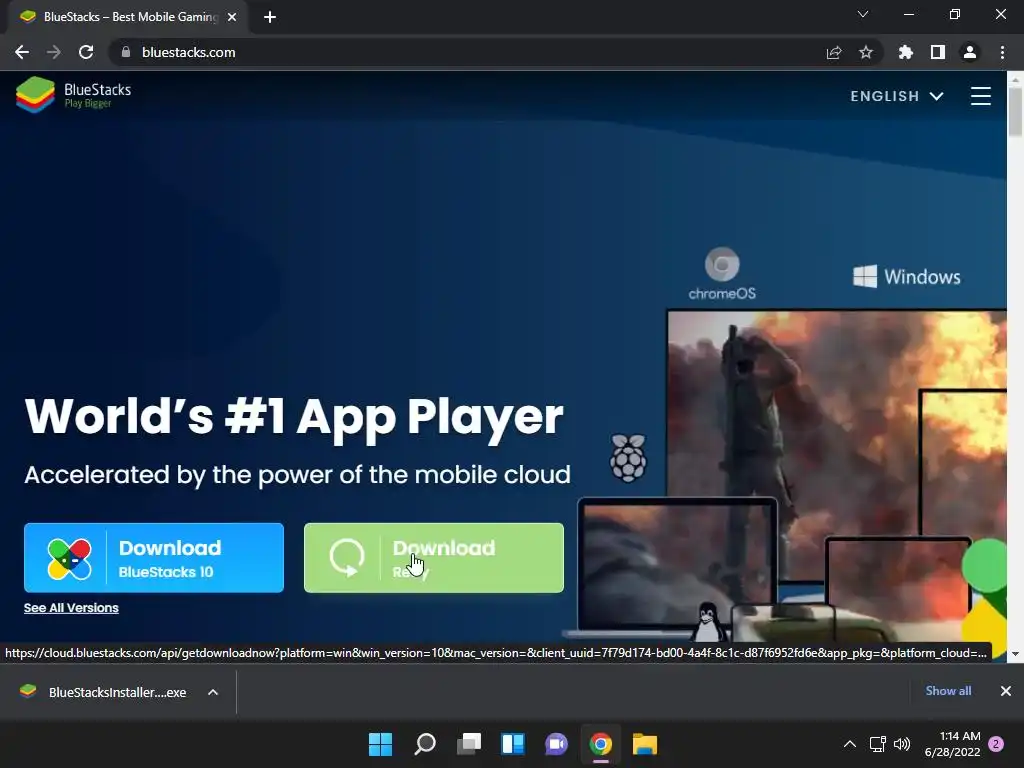Click Show all downloads link
Viewport: 1024px width, 768px height.
[948, 691]
